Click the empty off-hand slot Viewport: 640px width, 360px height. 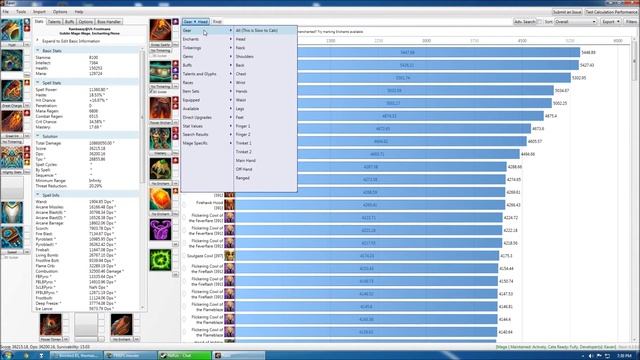[86, 324]
